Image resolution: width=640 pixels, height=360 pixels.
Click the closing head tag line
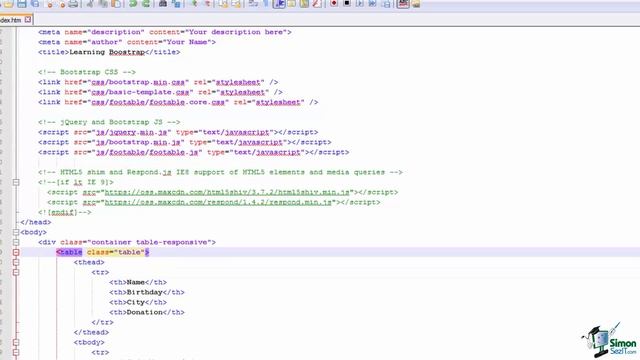tap(36, 222)
